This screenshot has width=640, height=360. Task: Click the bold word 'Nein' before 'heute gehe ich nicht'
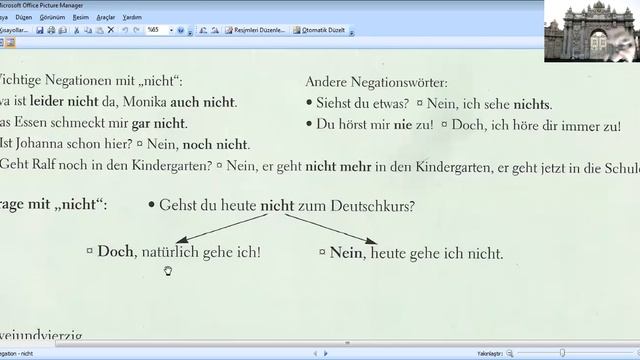point(346,253)
